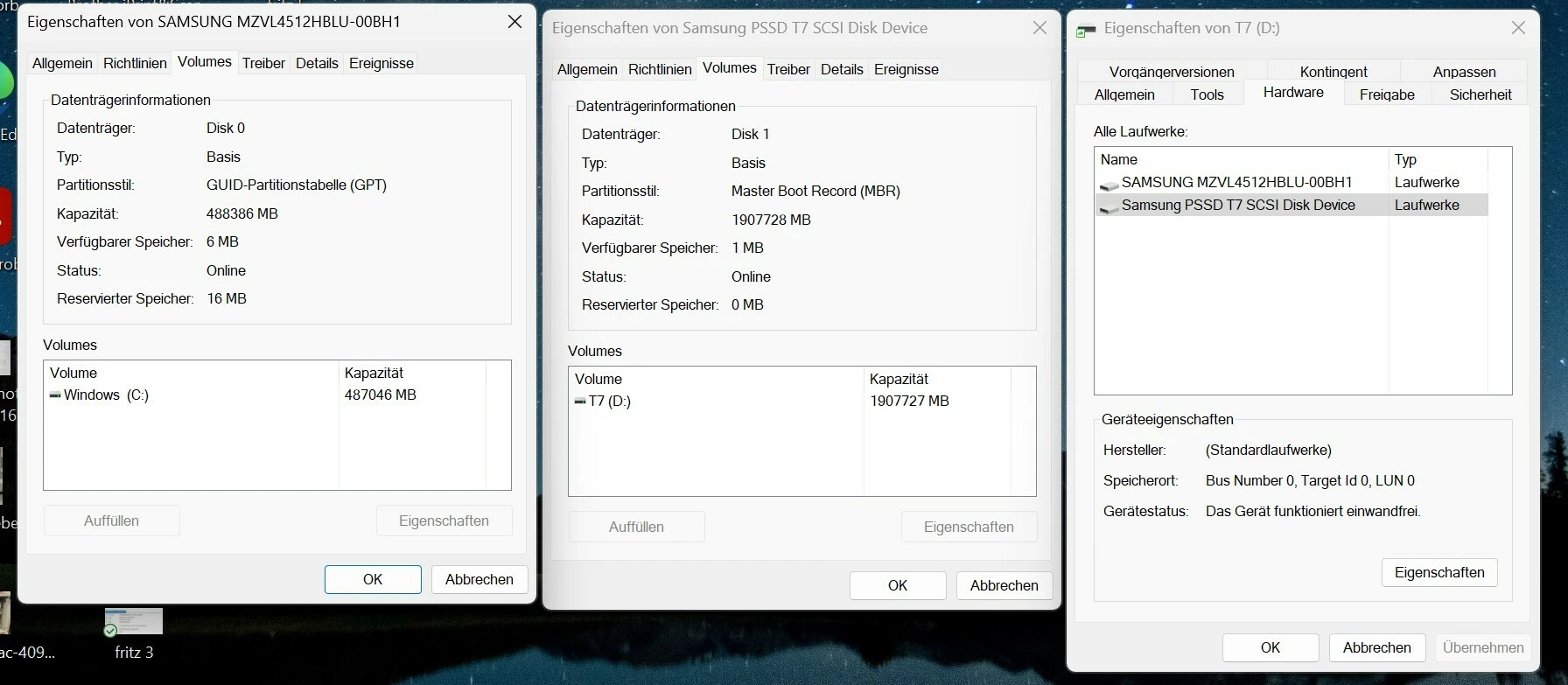Close the Samsung PSSD T7 SCSI Disk Device window
The height and width of the screenshot is (685, 1568).
point(1039,28)
